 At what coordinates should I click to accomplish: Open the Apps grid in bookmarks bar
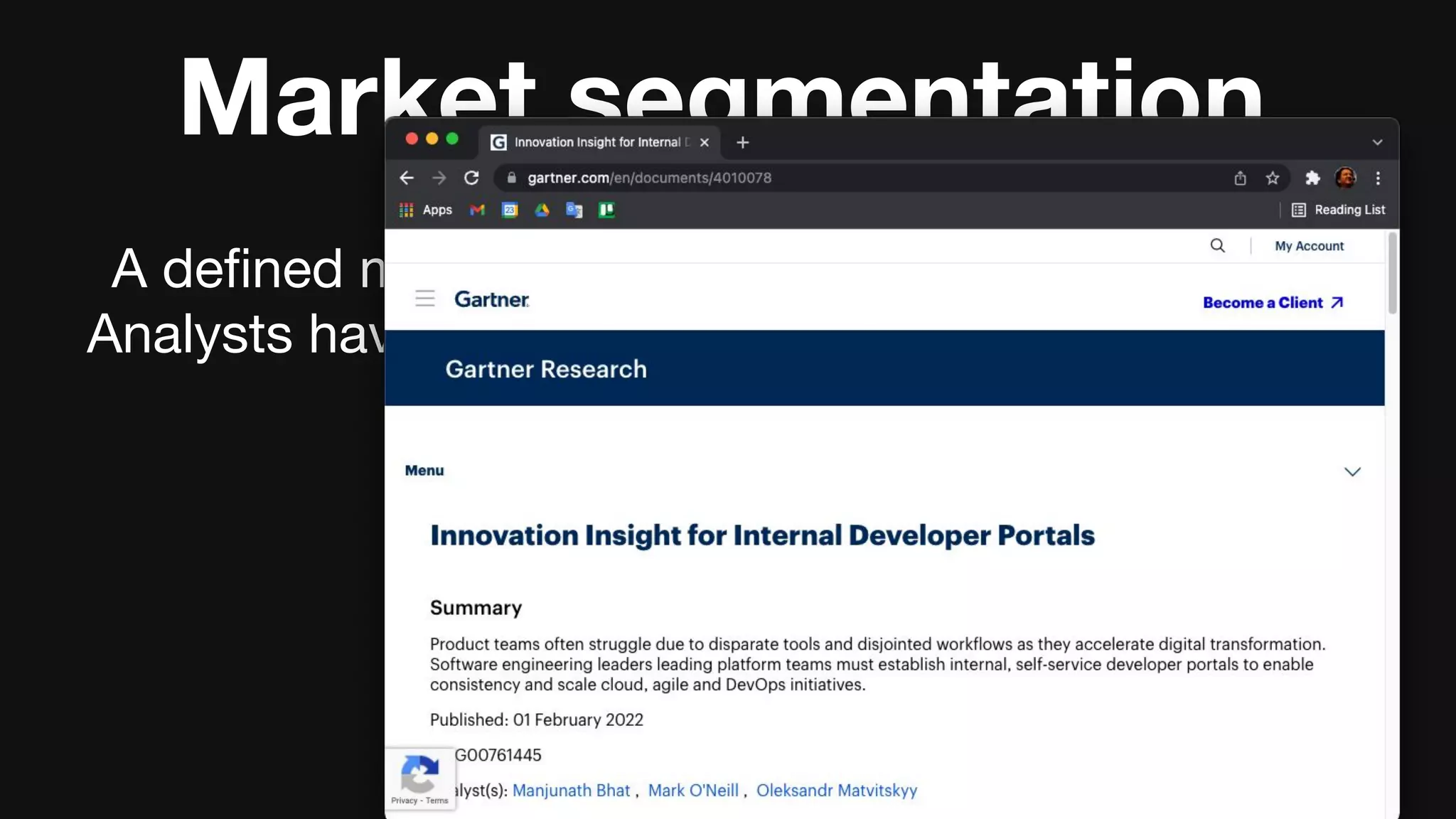pyautogui.click(x=426, y=210)
